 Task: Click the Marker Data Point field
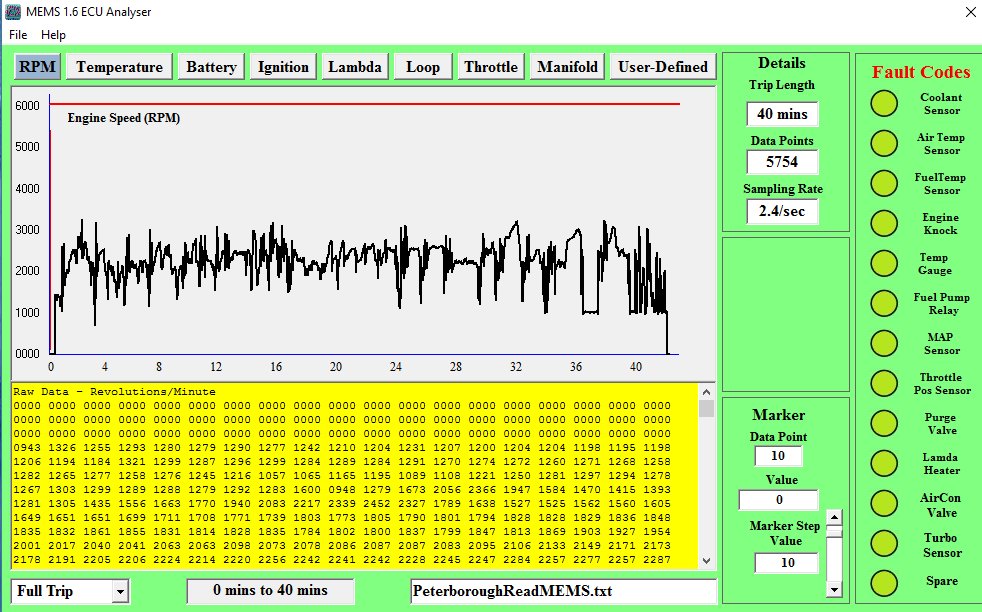pos(778,456)
